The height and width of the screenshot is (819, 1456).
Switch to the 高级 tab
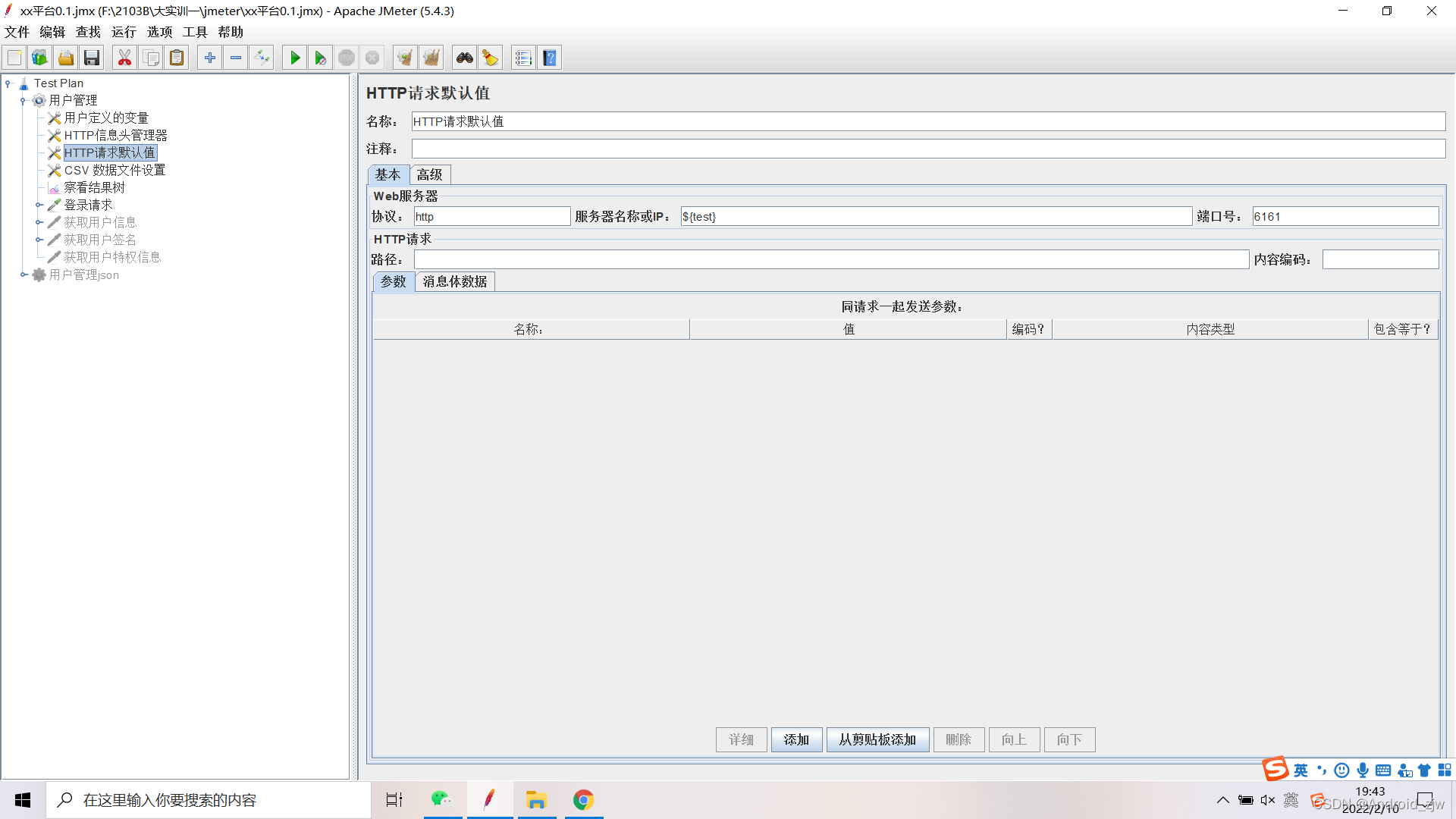(429, 175)
